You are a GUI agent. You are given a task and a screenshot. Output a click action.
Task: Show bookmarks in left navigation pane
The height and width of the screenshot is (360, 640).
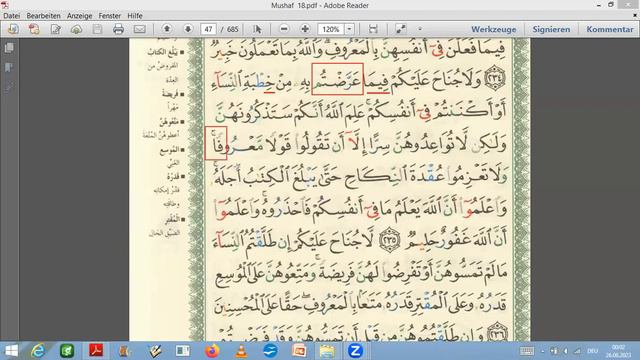9,67
